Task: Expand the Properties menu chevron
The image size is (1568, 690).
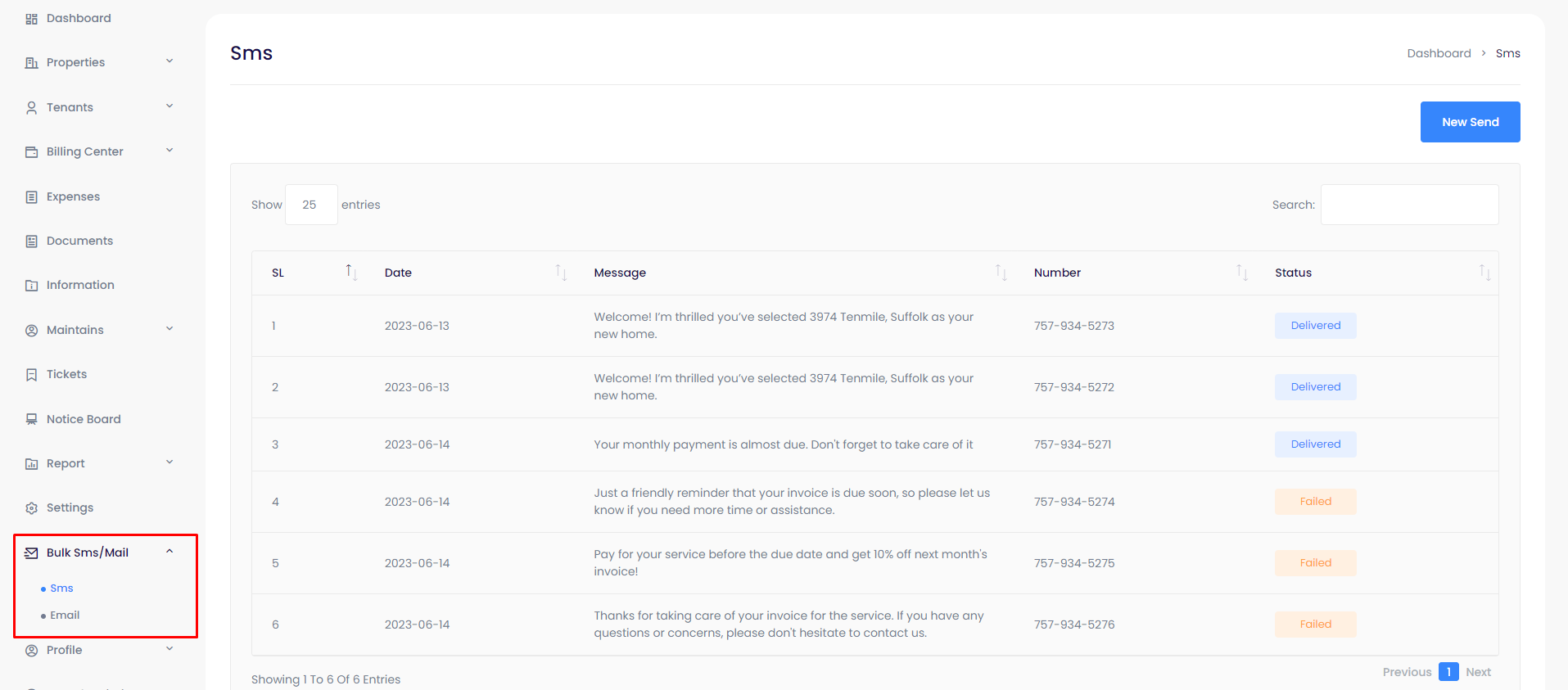Action: (x=169, y=61)
